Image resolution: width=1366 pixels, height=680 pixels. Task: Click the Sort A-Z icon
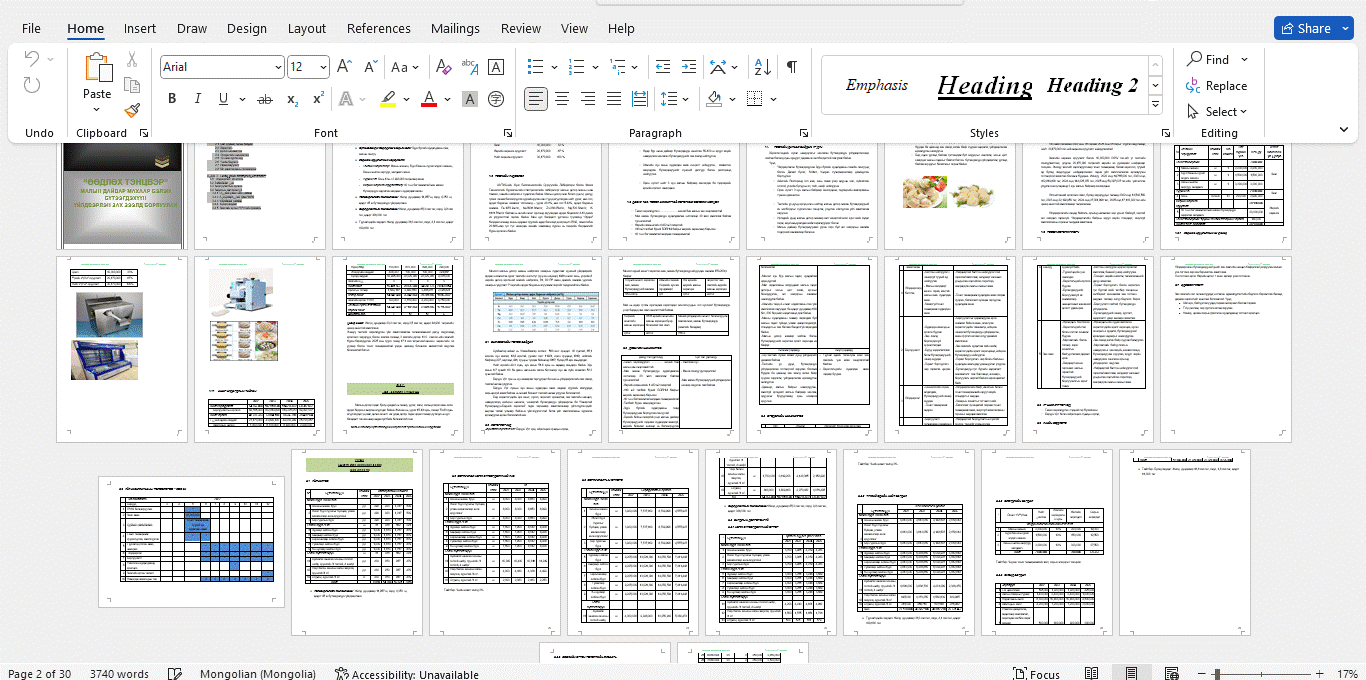coord(760,67)
